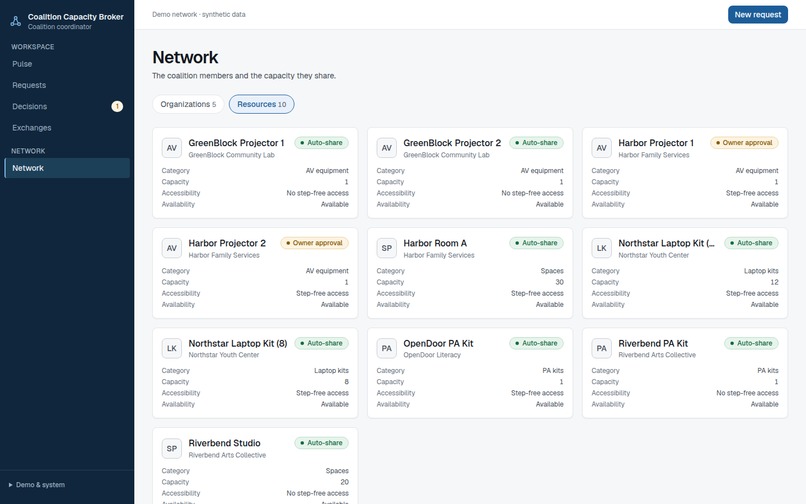The width and height of the screenshot is (806, 504).
Task: Open the Harbor Projector 2 title
Action: [227, 243]
